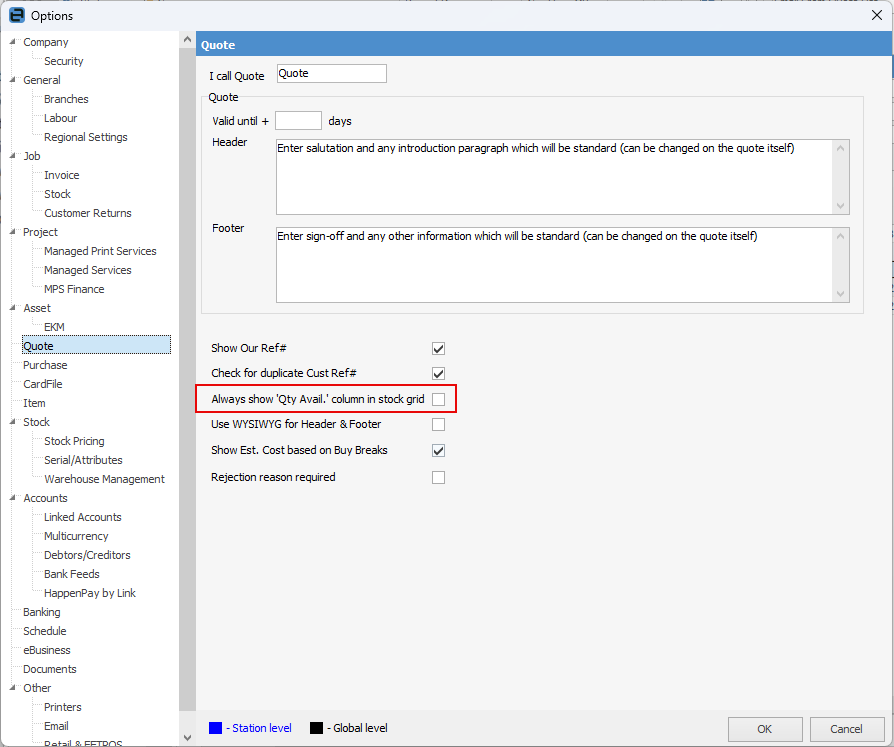Collapse the Project tree node arrow

coord(12,232)
